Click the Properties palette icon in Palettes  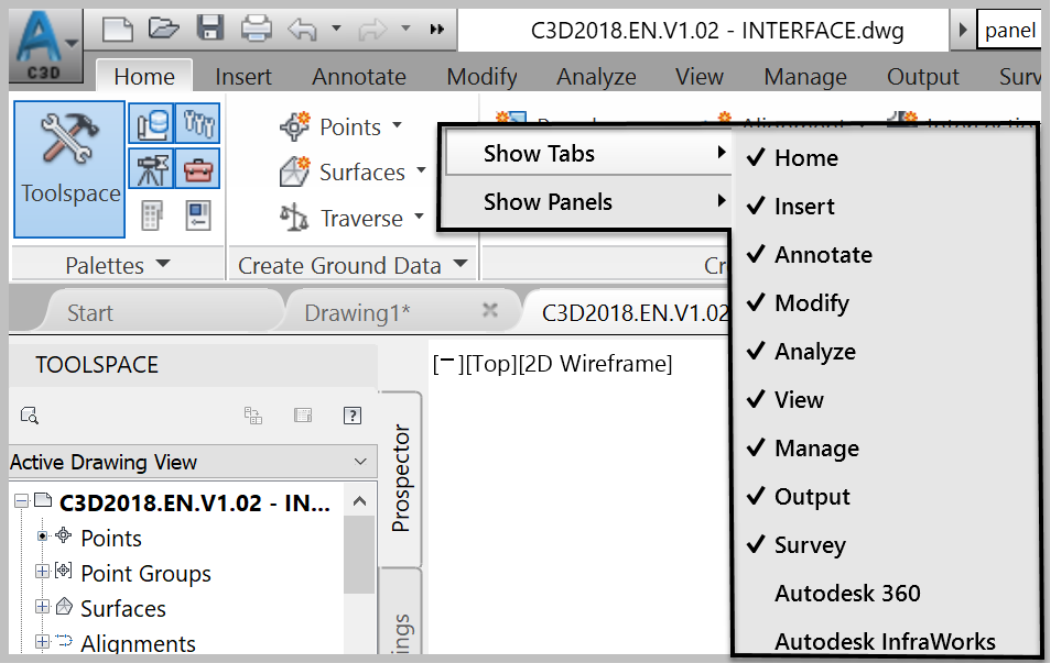tap(198, 216)
